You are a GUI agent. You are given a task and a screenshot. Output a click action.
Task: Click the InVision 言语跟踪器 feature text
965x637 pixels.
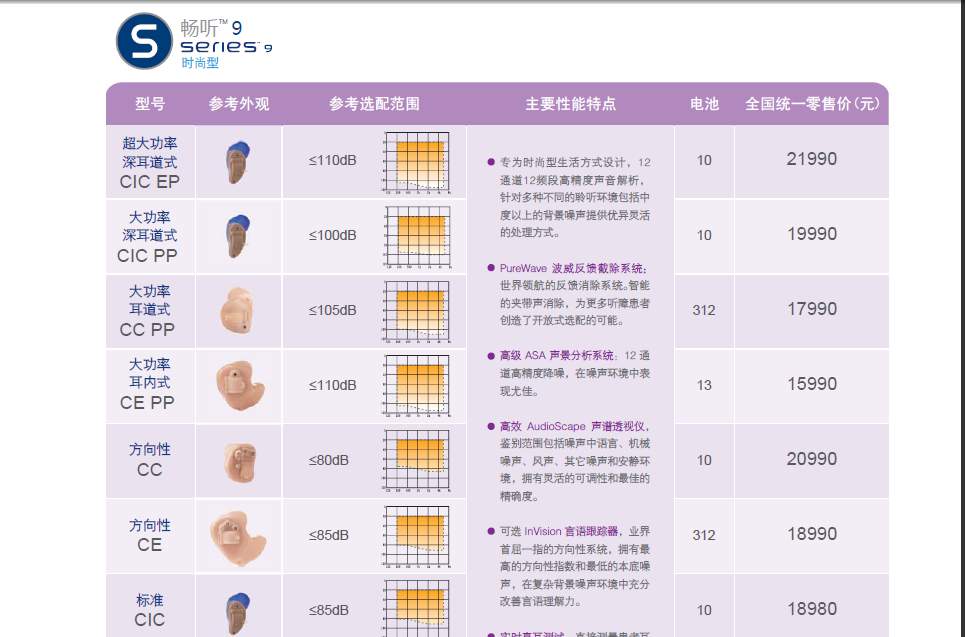coord(571,532)
